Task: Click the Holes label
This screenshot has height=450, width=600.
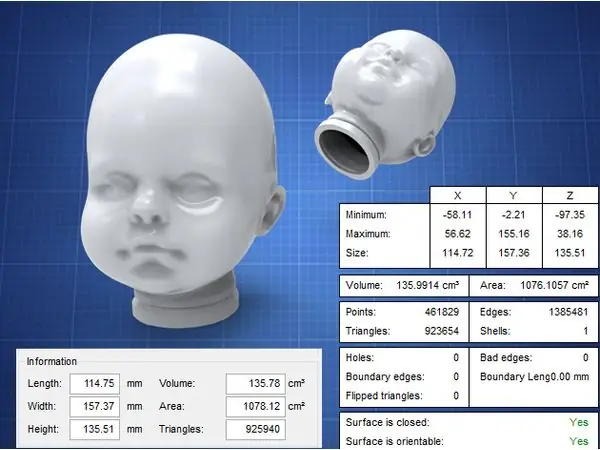Action: (x=360, y=357)
